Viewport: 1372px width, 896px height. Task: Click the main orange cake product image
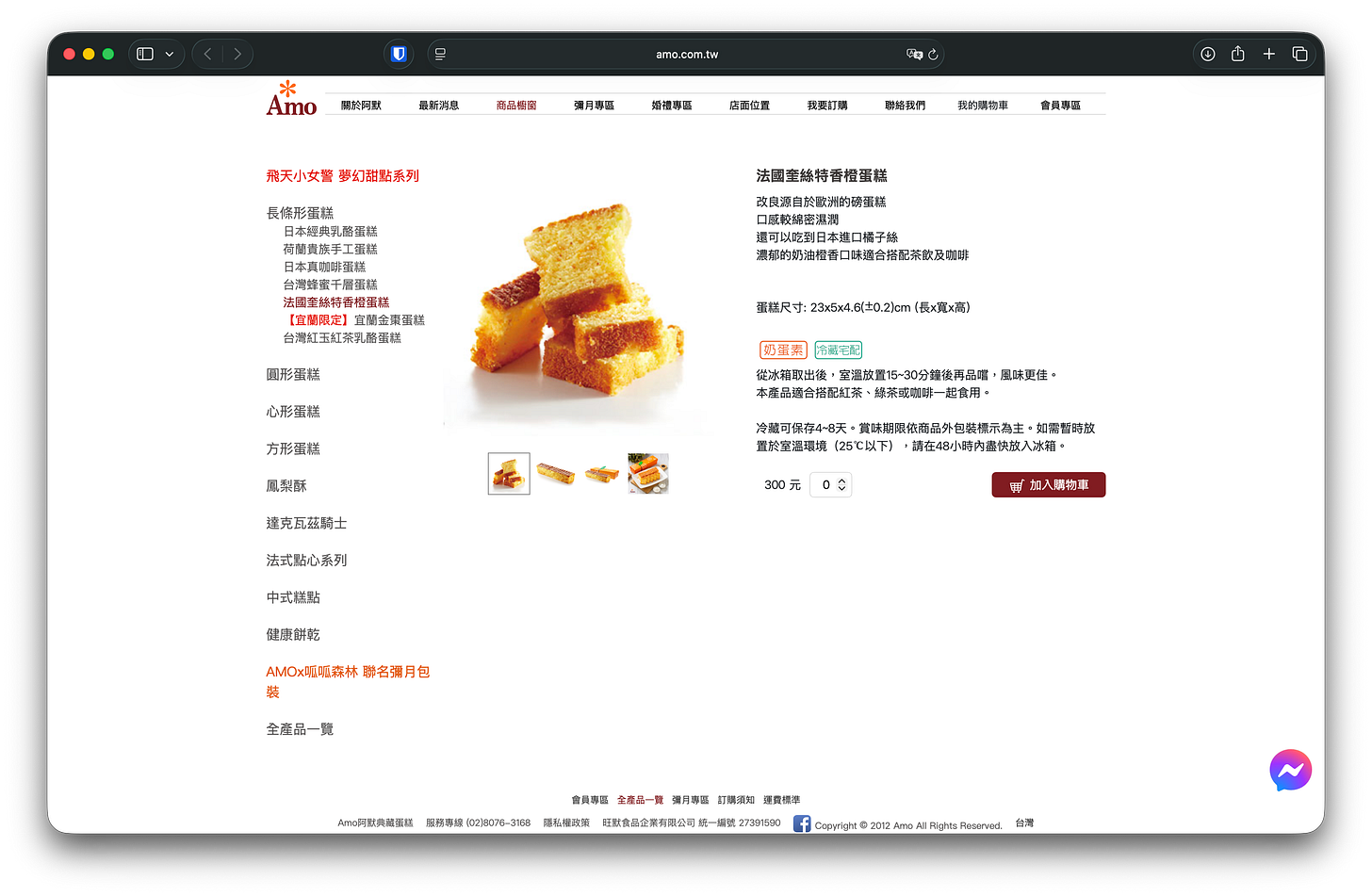coord(578,300)
